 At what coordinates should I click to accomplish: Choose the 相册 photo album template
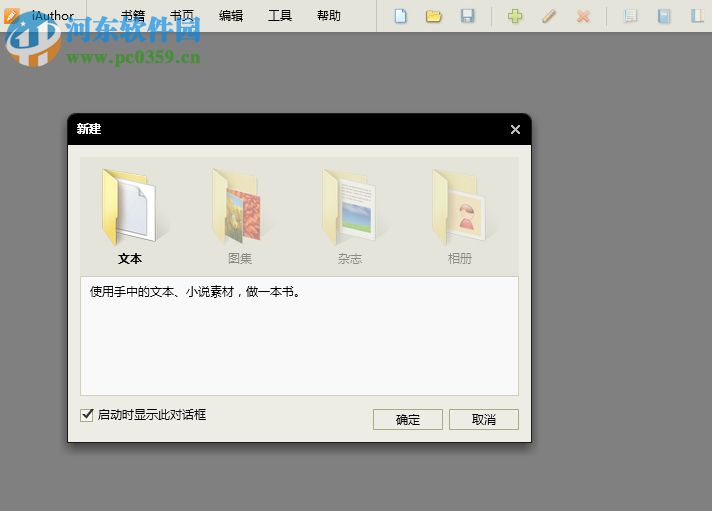pyautogui.click(x=460, y=217)
